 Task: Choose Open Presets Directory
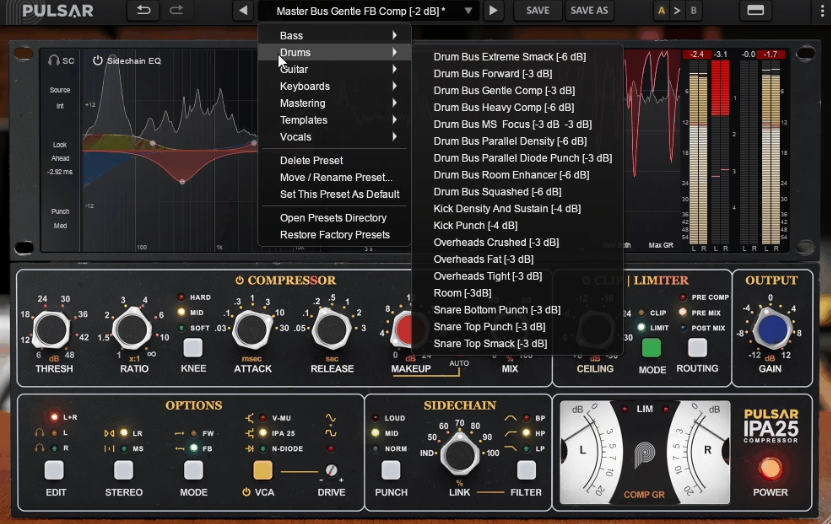pyautogui.click(x=334, y=218)
